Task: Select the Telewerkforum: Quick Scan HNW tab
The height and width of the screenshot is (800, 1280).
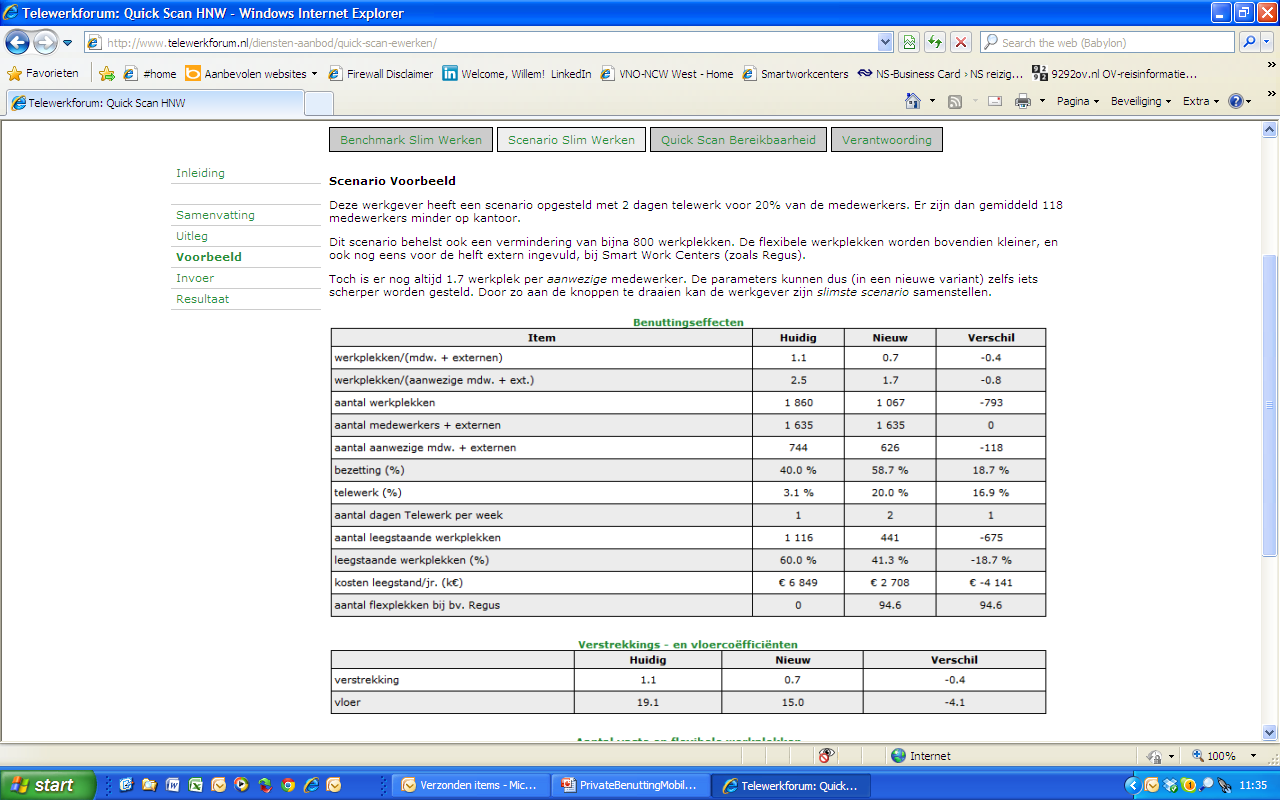Action: [x=154, y=103]
